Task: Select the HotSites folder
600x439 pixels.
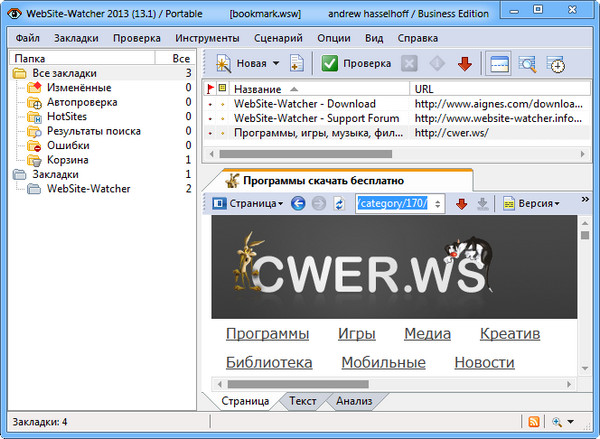Action: pyautogui.click(x=67, y=116)
